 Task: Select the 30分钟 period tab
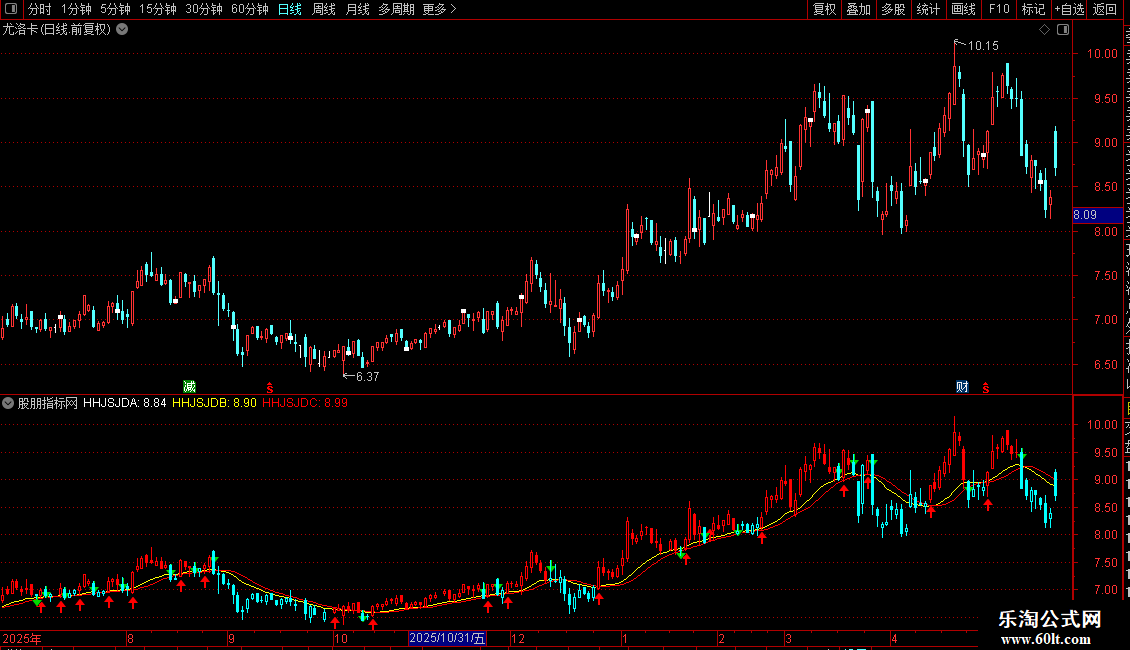click(204, 9)
